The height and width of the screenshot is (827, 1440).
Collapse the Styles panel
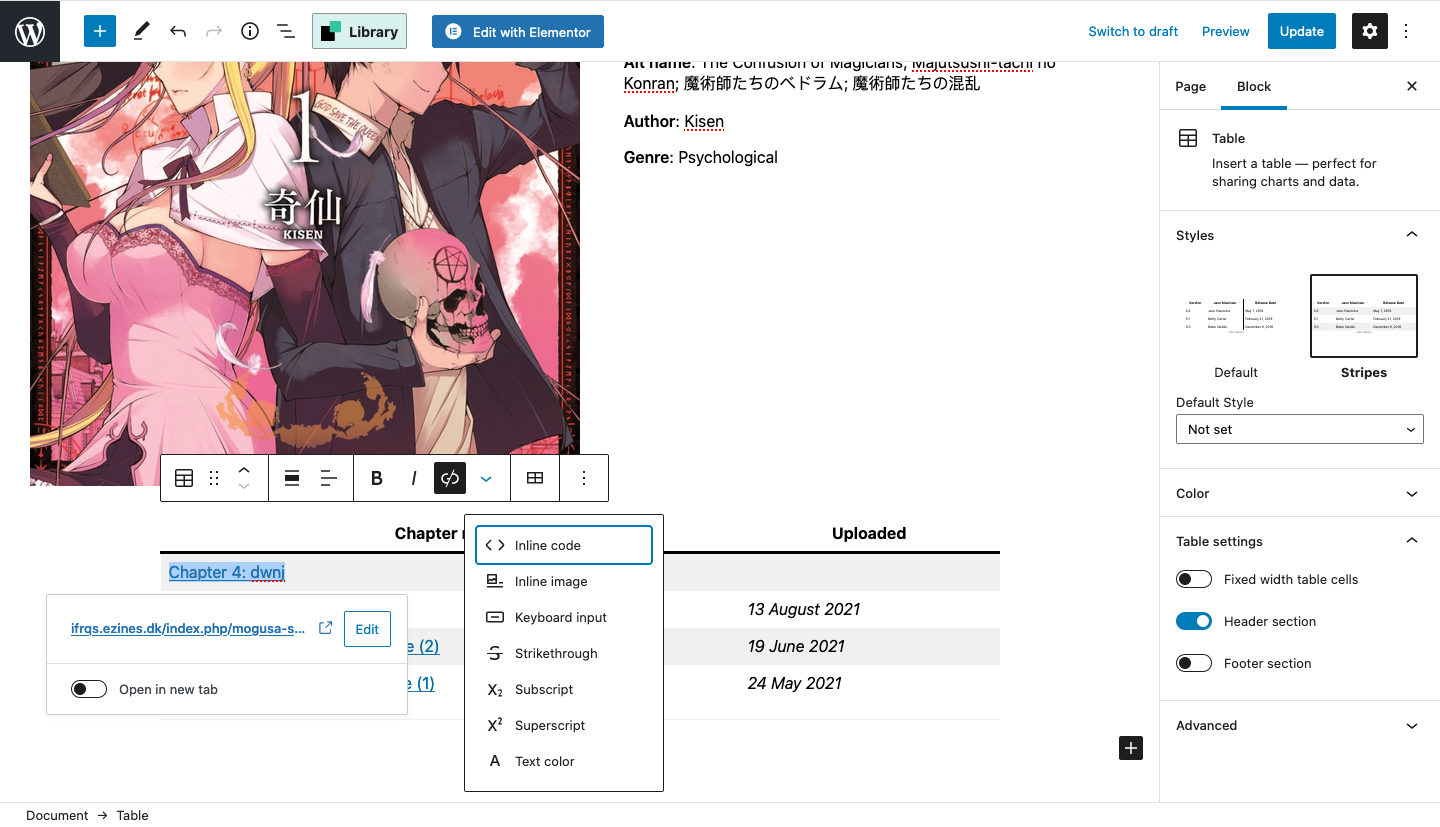(x=1300, y=235)
